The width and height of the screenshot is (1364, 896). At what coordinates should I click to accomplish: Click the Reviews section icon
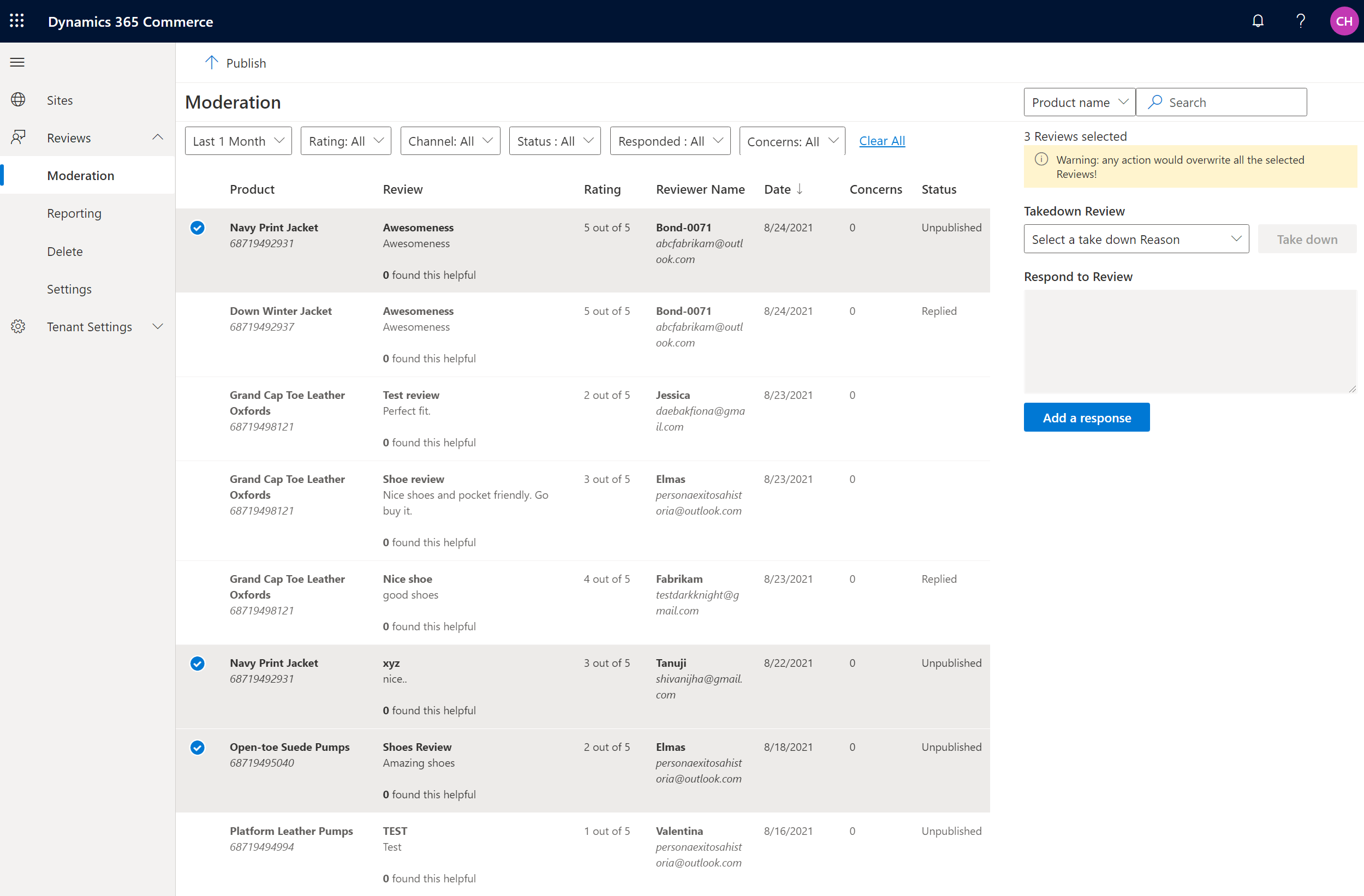point(18,137)
